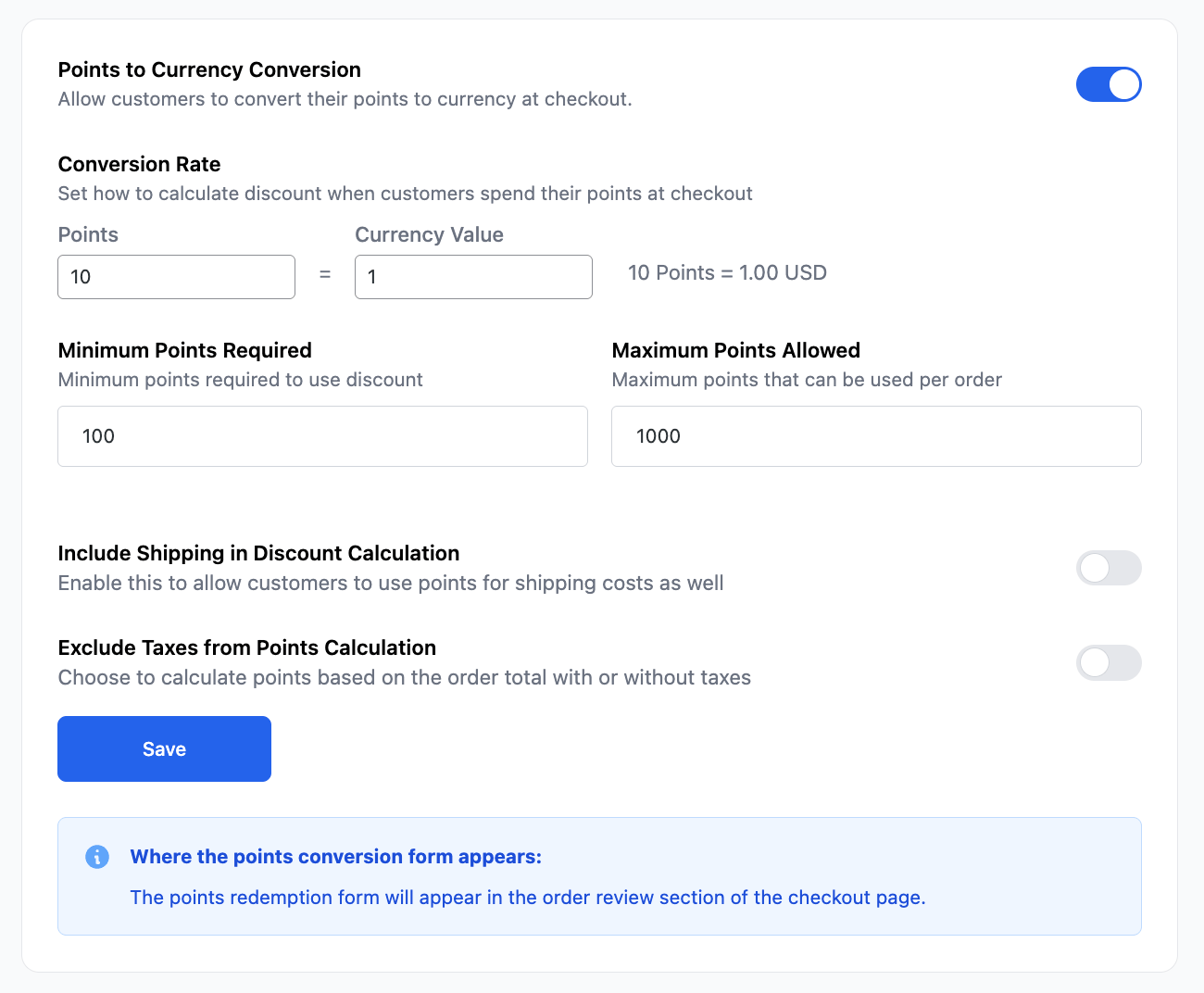1204x993 pixels.
Task: Click the Currency Value field label
Action: 429,234
